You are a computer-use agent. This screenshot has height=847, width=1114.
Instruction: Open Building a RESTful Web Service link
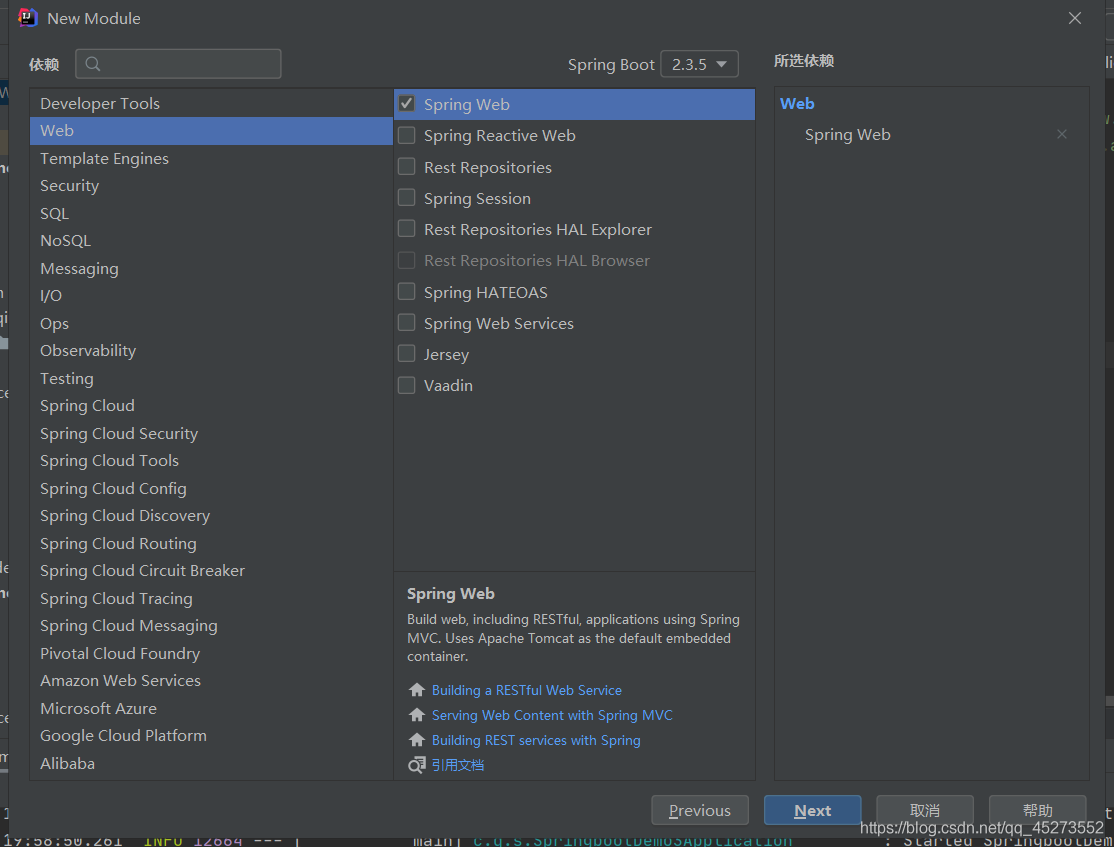[526, 690]
